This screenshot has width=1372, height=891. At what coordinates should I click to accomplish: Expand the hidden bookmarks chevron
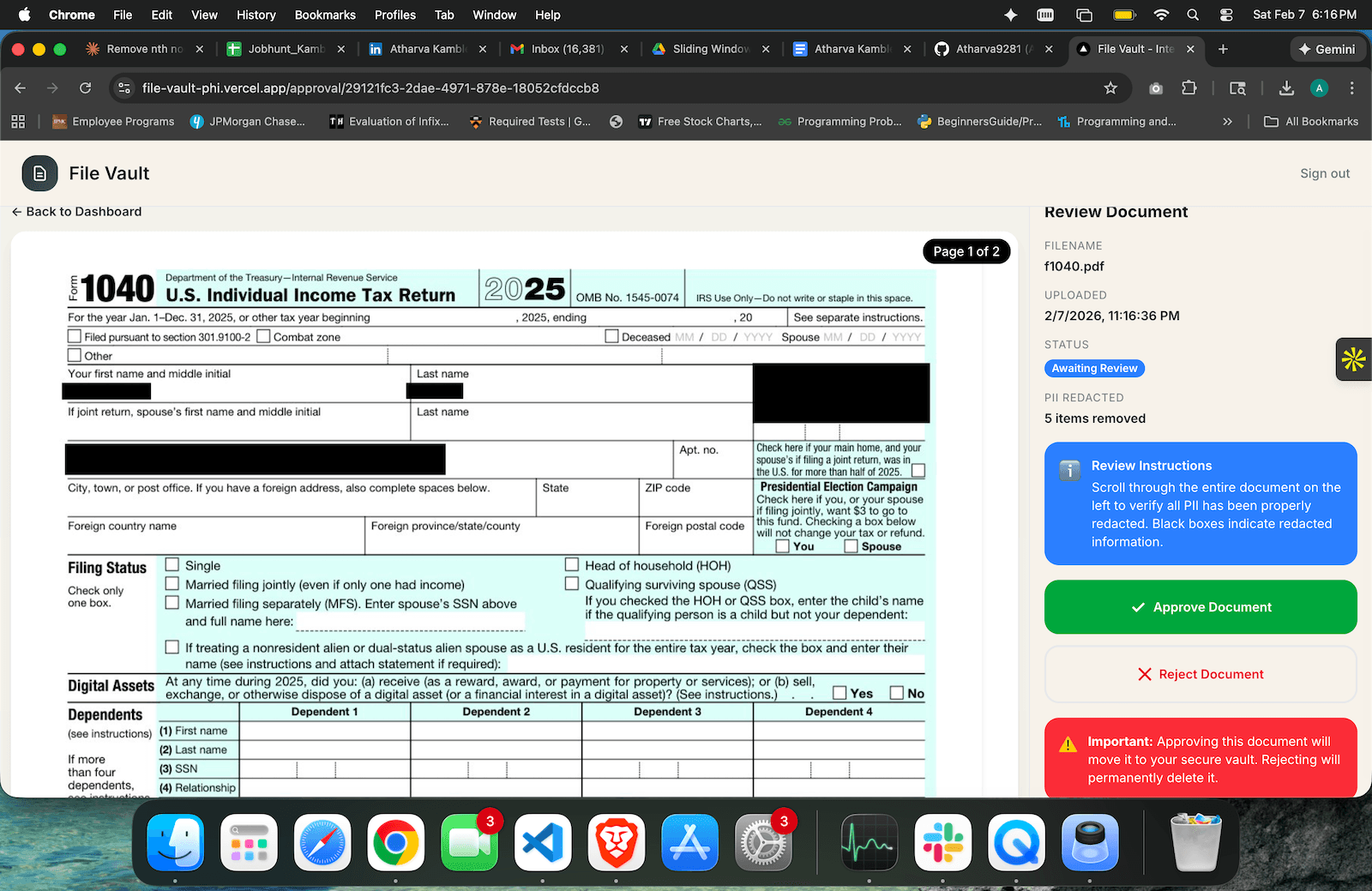1228,121
